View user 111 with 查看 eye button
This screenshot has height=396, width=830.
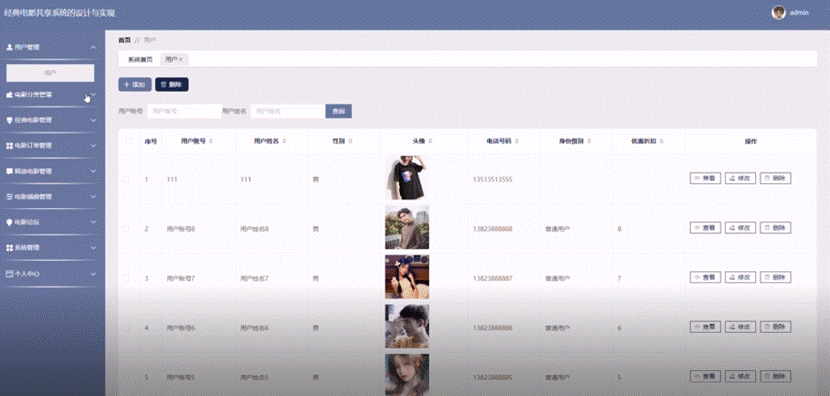pyautogui.click(x=705, y=178)
